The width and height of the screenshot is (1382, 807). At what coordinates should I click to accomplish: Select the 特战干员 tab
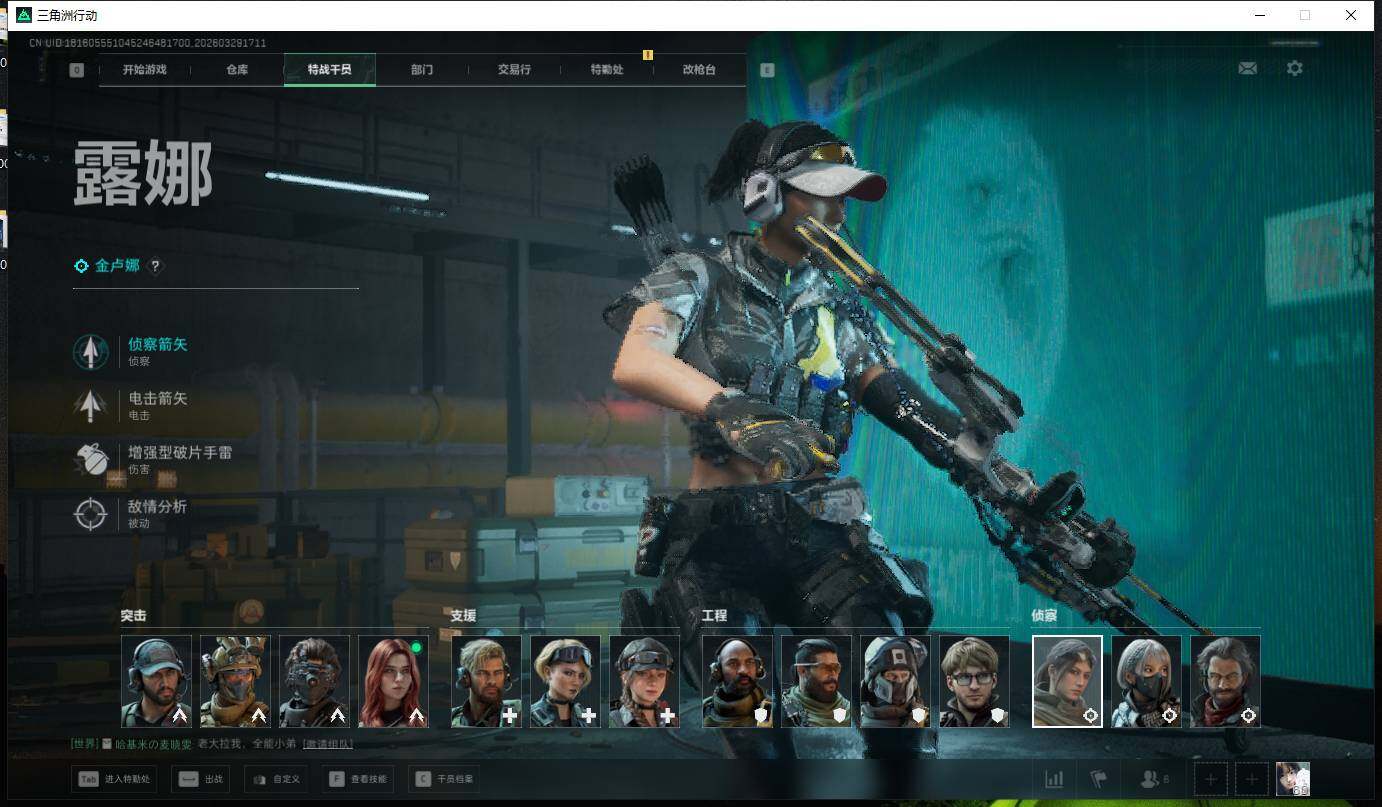coord(330,70)
